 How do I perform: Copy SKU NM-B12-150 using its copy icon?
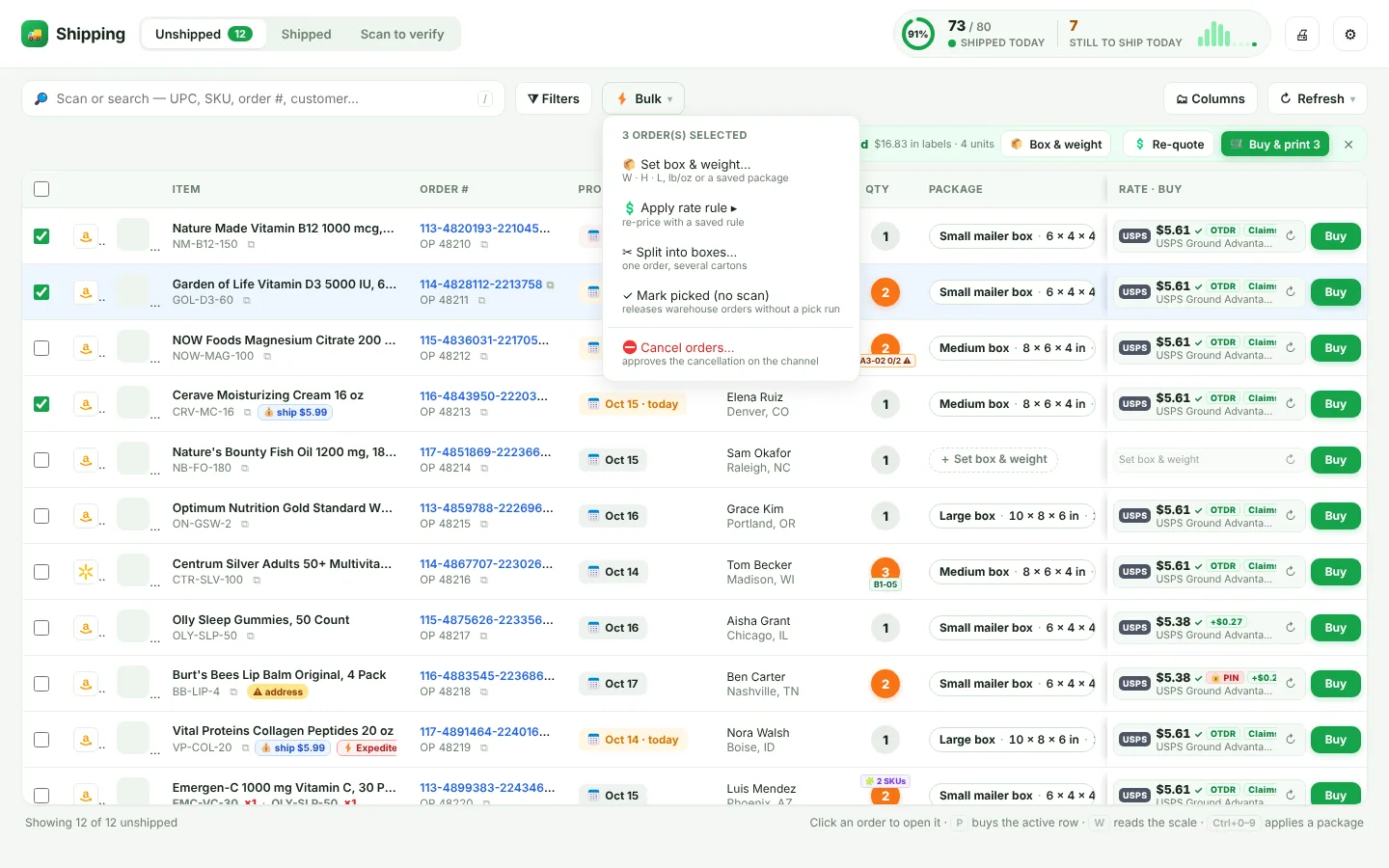click(x=251, y=245)
